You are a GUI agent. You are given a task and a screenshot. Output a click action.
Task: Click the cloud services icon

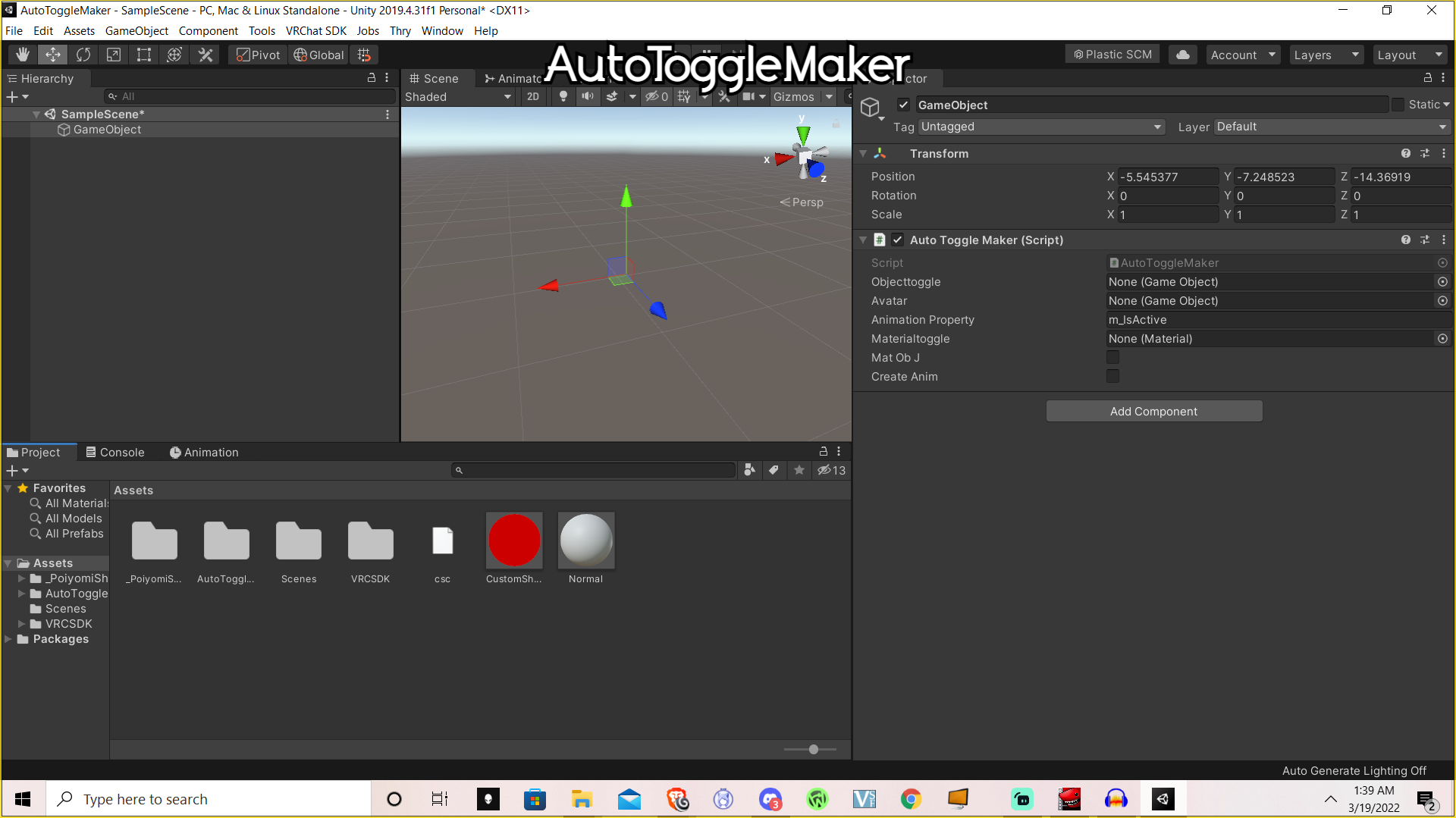tap(1182, 55)
